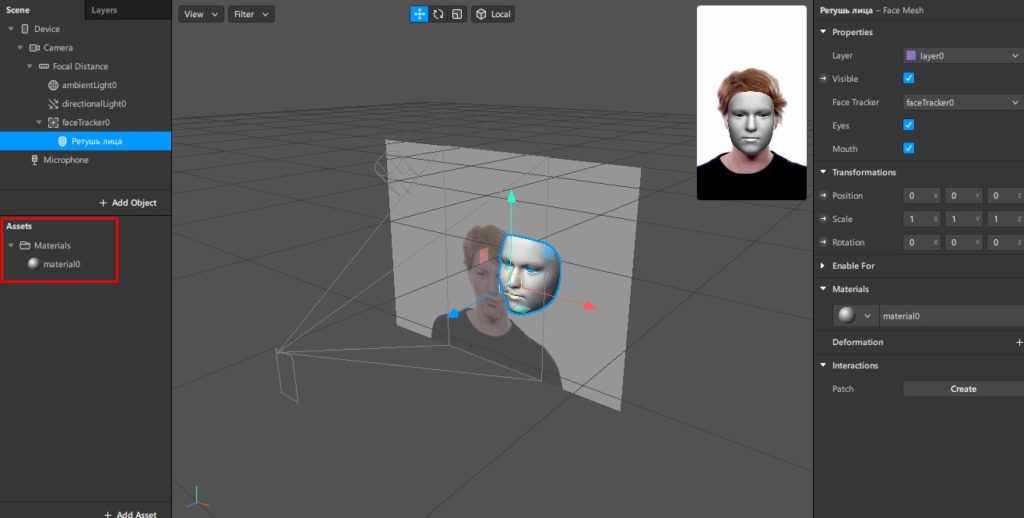The height and width of the screenshot is (518, 1024).
Task: Collapse the Materials assets folder
Action: 11,246
